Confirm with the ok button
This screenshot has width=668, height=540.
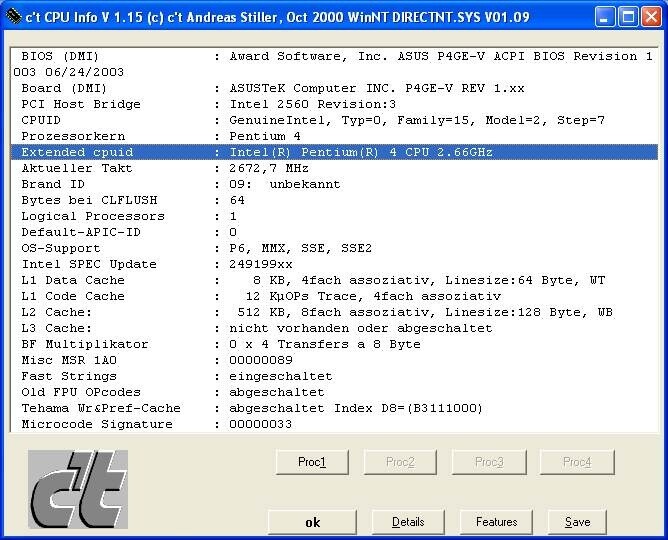click(312, 522)
